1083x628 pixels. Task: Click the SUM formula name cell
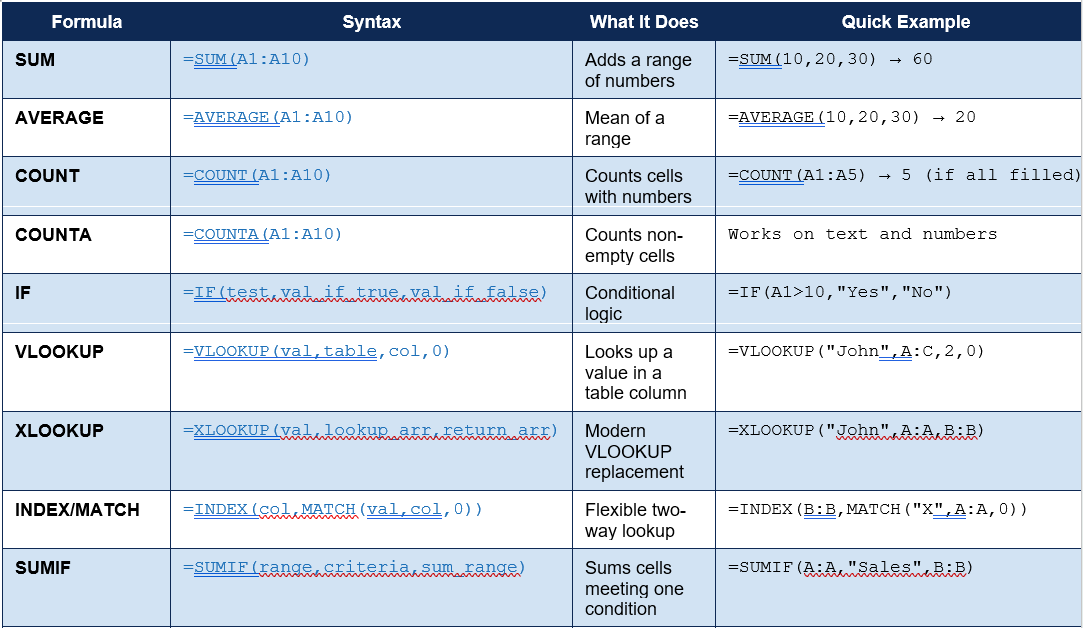pyautogui.click(x=86, y=69)
